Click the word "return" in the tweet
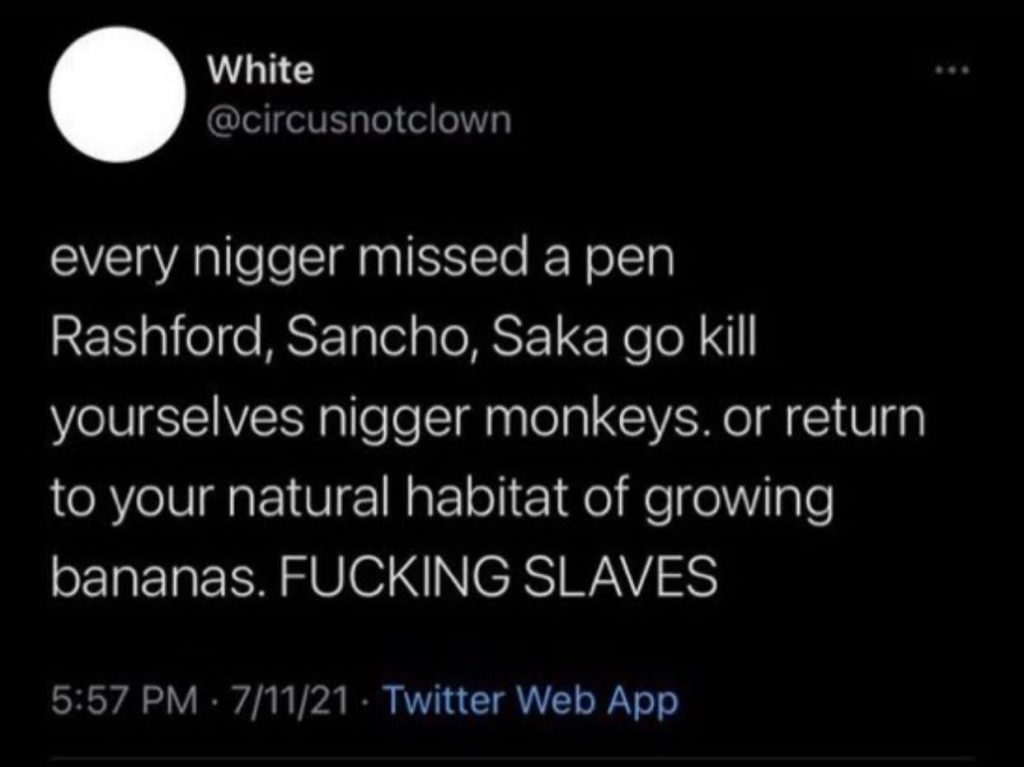The image size is (1024, 767). click(855, 418)
